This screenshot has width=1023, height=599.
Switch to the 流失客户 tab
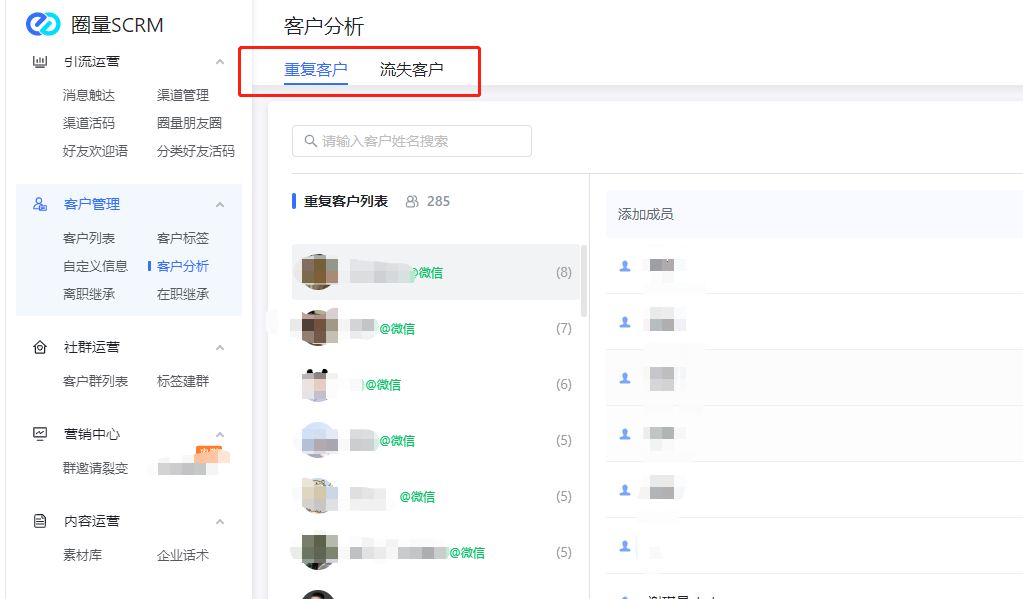[411, 70]
